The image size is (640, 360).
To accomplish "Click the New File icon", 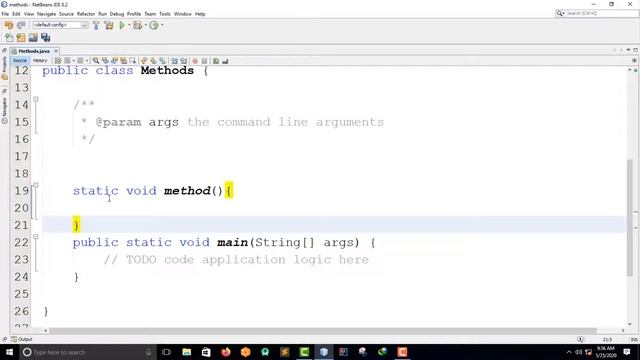I will [9, 38].
